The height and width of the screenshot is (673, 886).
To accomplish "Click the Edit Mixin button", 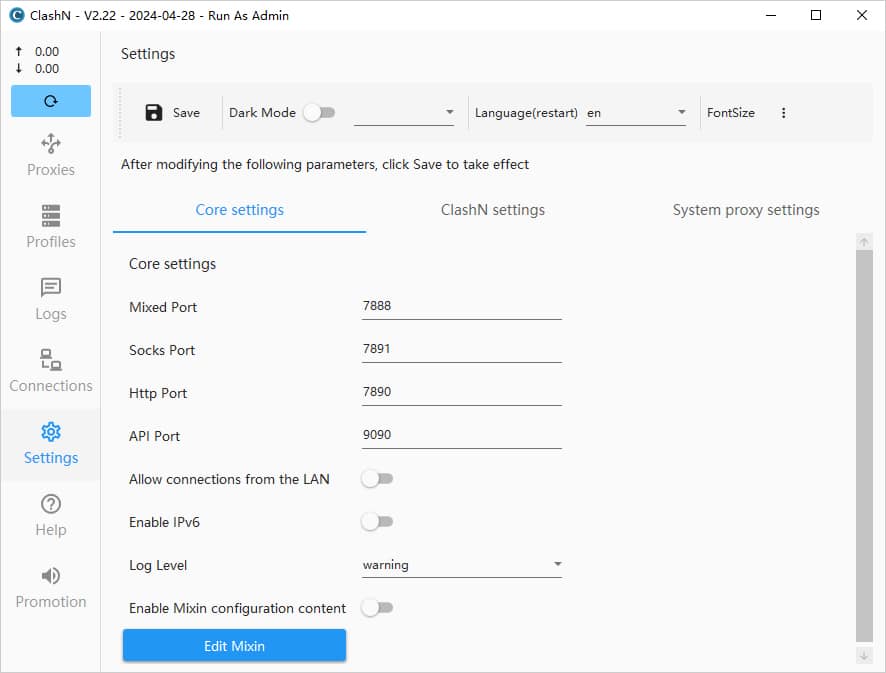I will point(234,645).
